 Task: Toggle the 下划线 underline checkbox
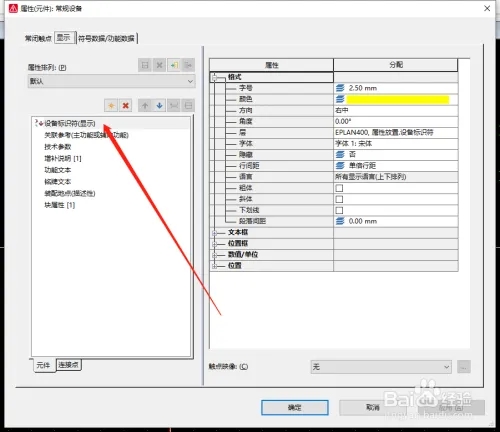tap(339, 210)
